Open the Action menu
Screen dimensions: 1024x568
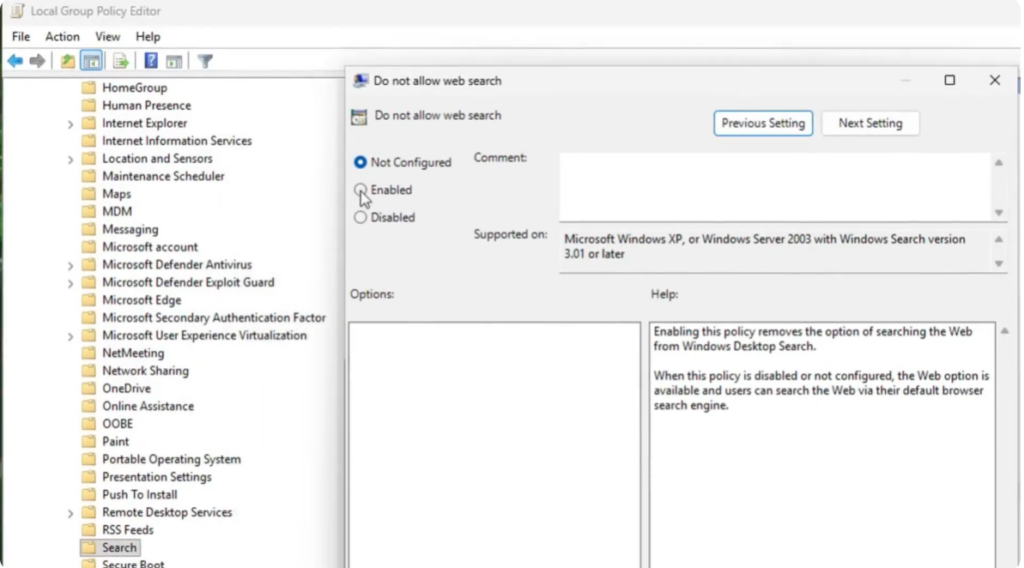click(x=62, y=37)
